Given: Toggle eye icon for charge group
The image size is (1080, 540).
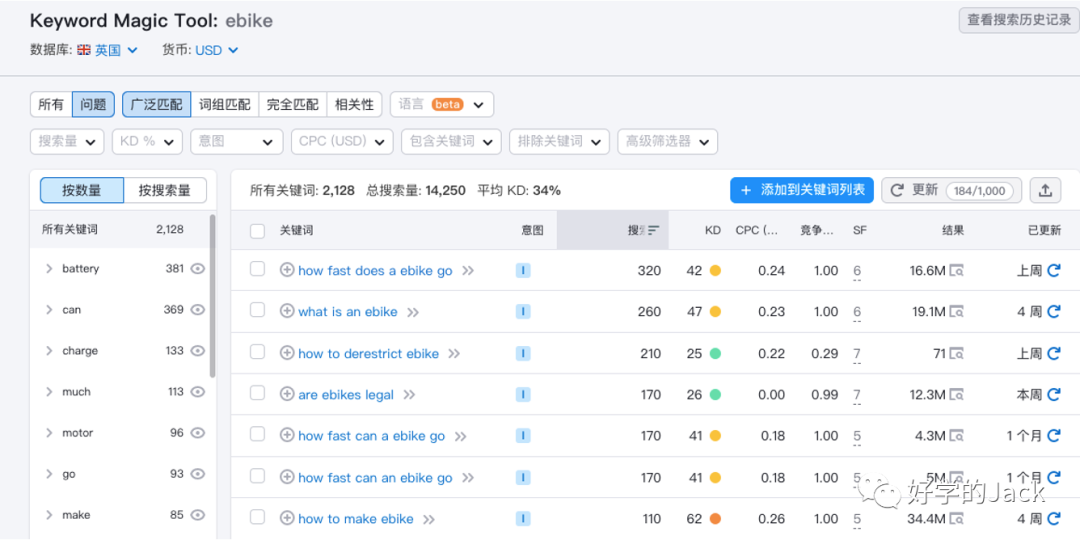Looking at the screenshot, I should point(198,351).
